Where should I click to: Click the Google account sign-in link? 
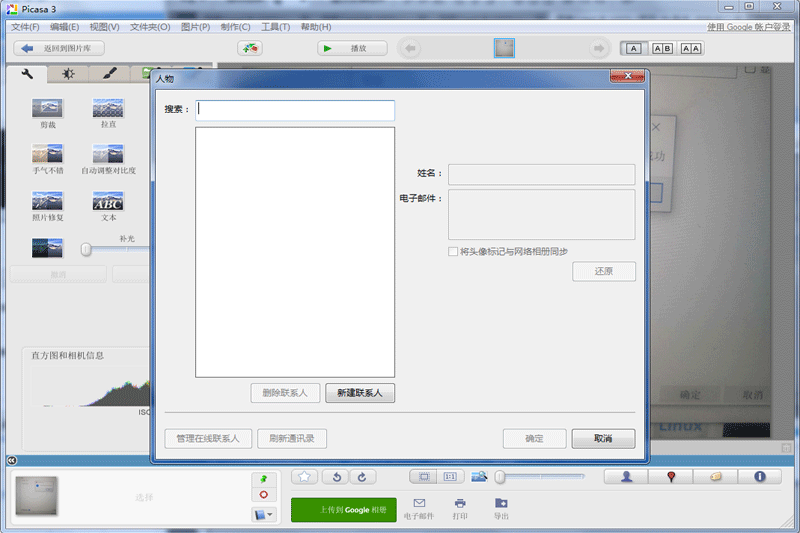point(748,27)
